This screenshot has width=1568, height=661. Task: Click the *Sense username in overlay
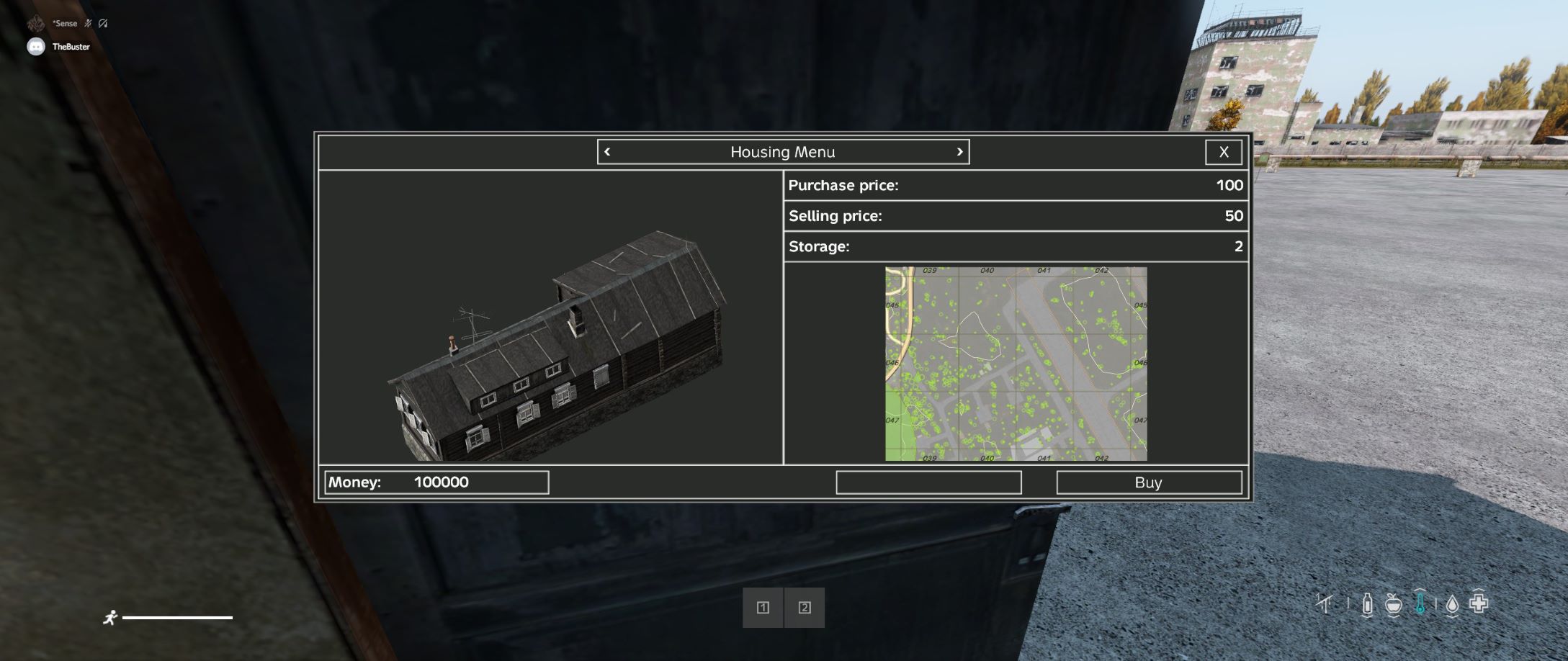point(65,23)
